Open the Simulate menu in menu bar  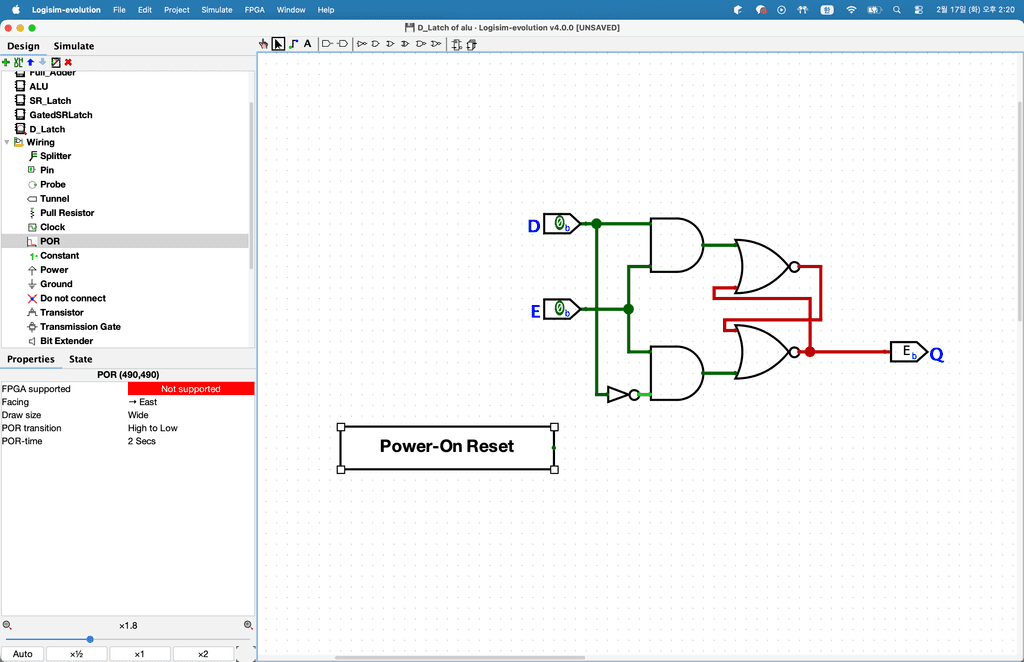tap(217, 9)
